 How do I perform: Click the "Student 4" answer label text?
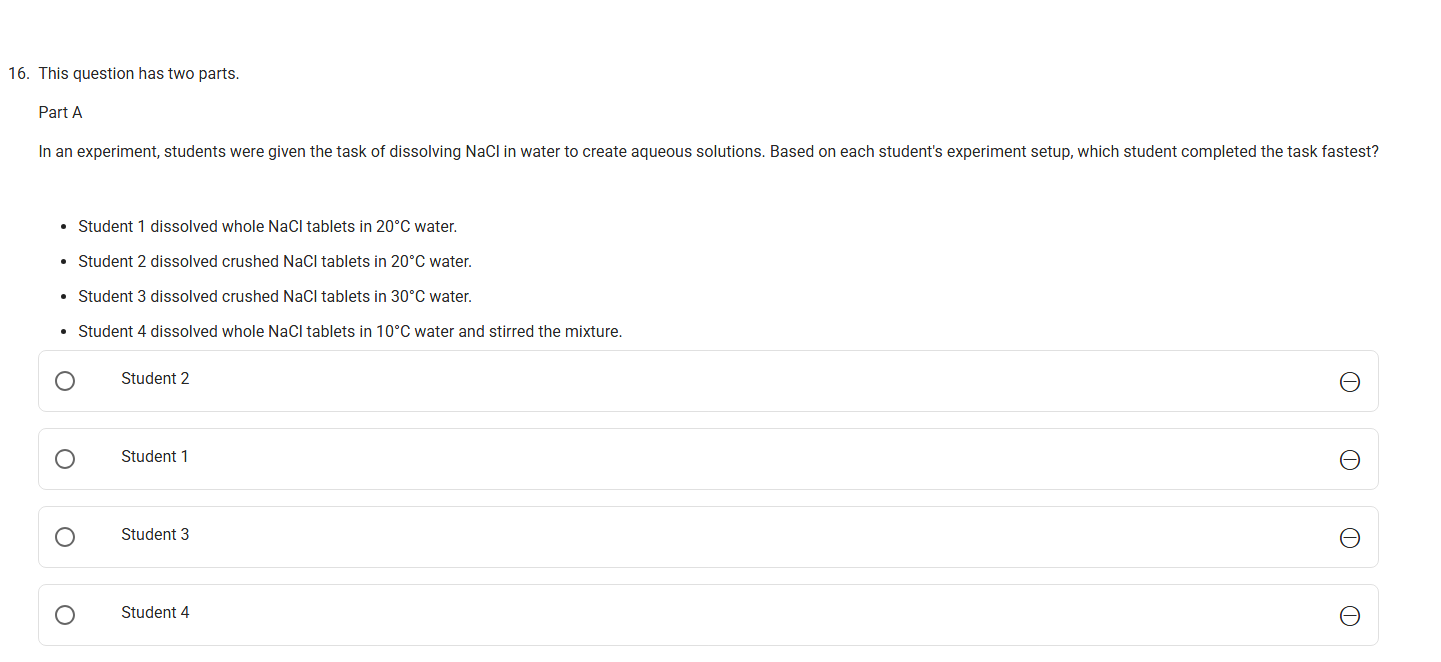pyautogui.click(x=155, y=613)
